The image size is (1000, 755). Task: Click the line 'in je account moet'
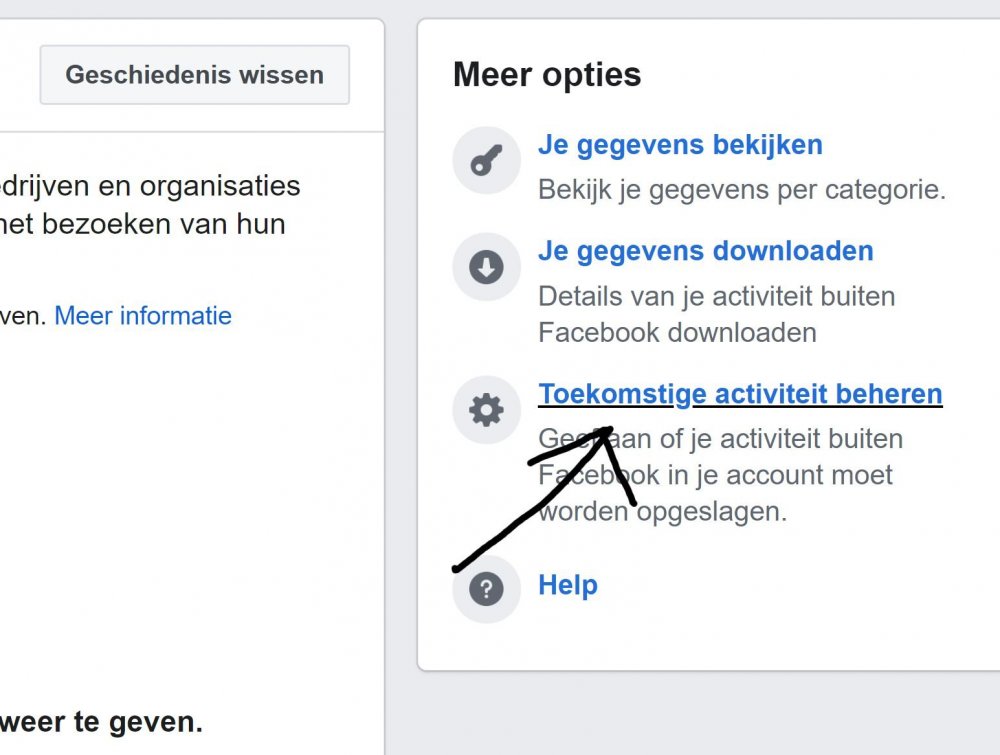click(x=780, y=475)
